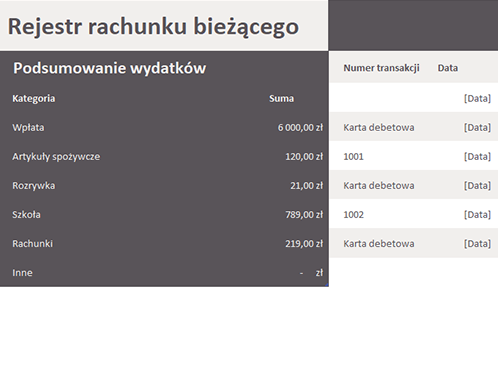The height and width of the screenshot is (382, 498).
Task: Select the 6 000,00 zł amount cell
Action: [x=300, y=127]
